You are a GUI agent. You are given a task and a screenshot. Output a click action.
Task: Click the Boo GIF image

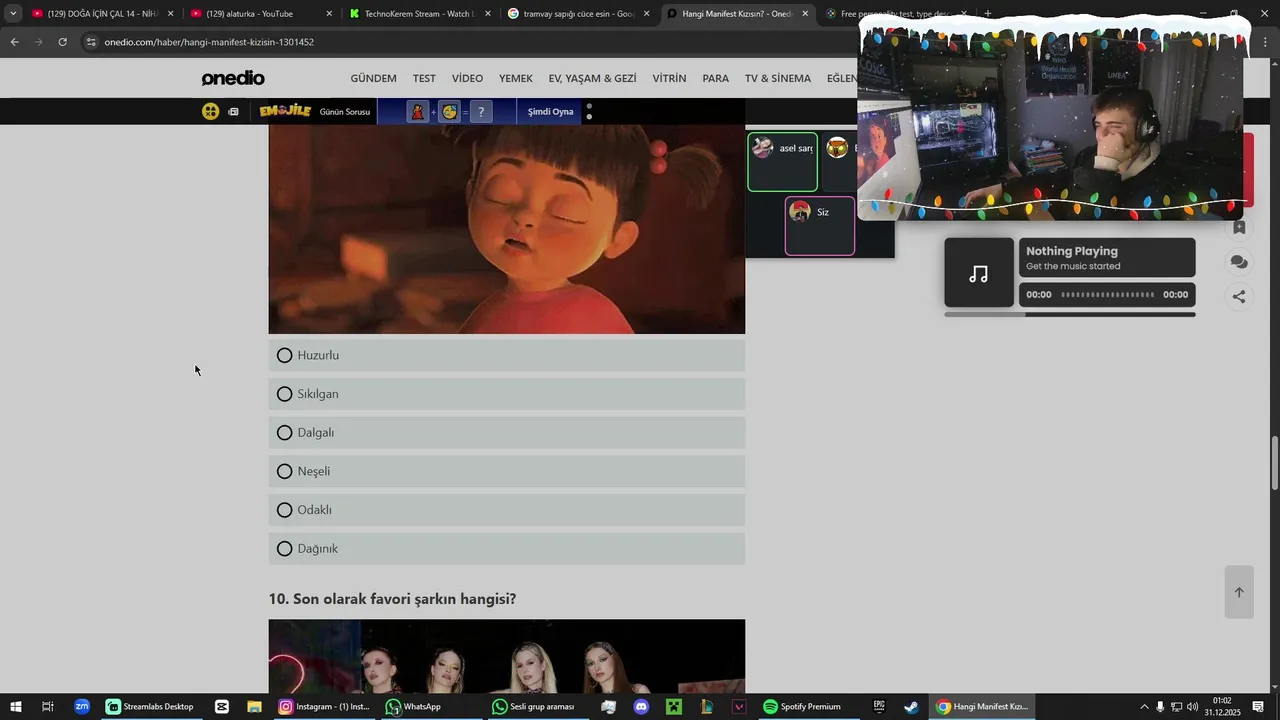pos(506,229)
